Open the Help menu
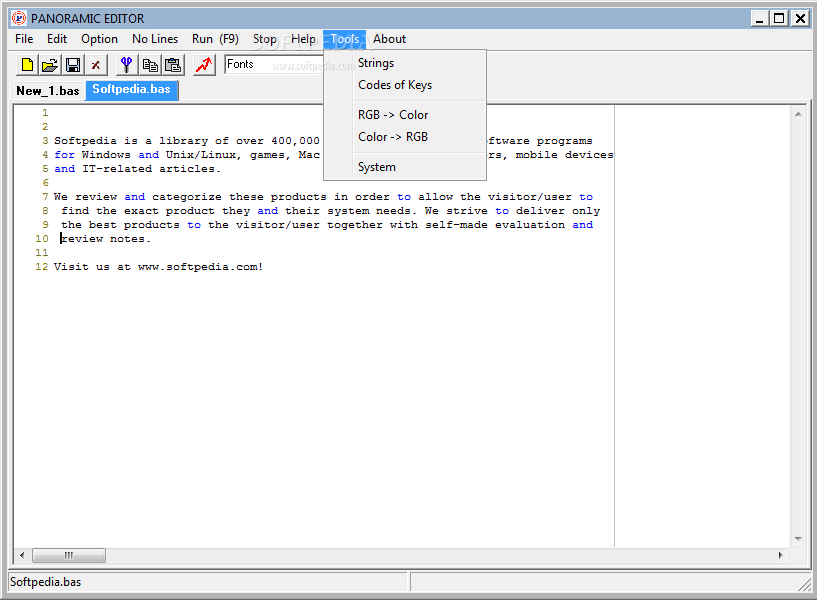This screenshot has height=600, width=817. click(303, 39)
